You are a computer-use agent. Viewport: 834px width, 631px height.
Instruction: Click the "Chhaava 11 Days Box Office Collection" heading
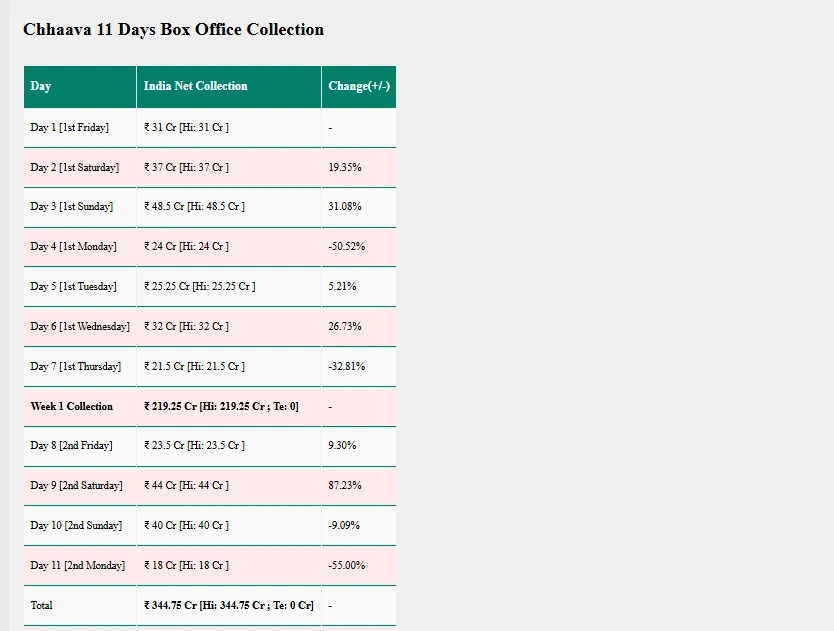click(173, 30)
